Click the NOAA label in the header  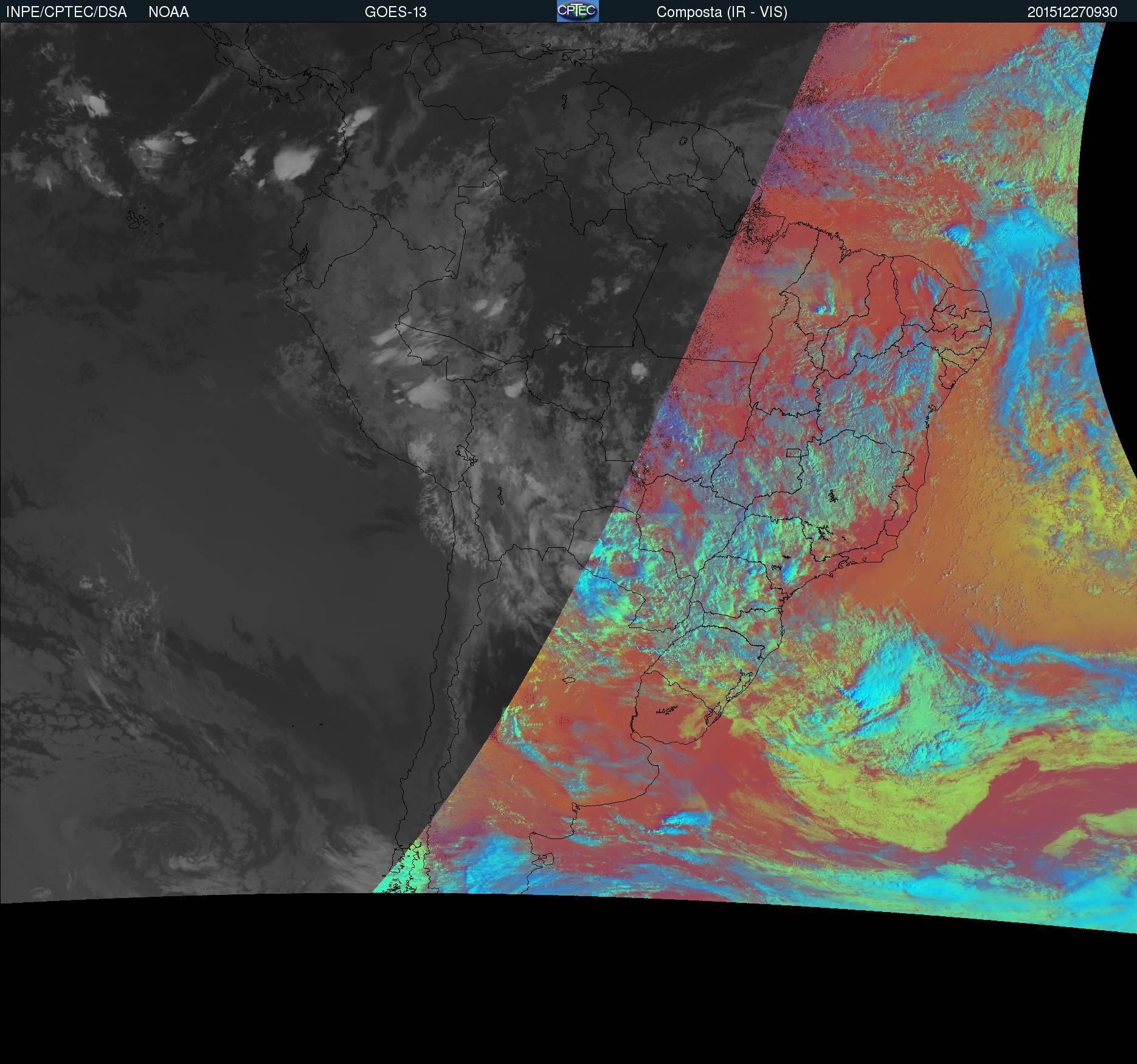(168, 12)
